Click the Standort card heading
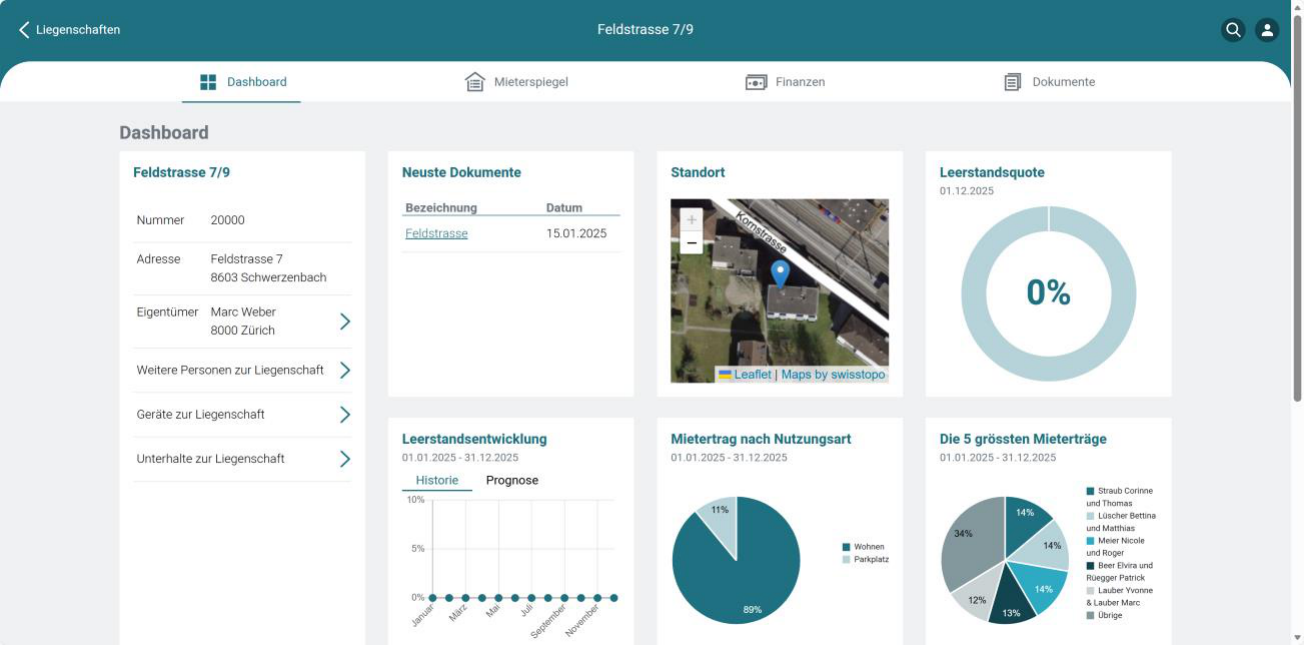The image size is (1304, 645). click(x=698, y=172)
